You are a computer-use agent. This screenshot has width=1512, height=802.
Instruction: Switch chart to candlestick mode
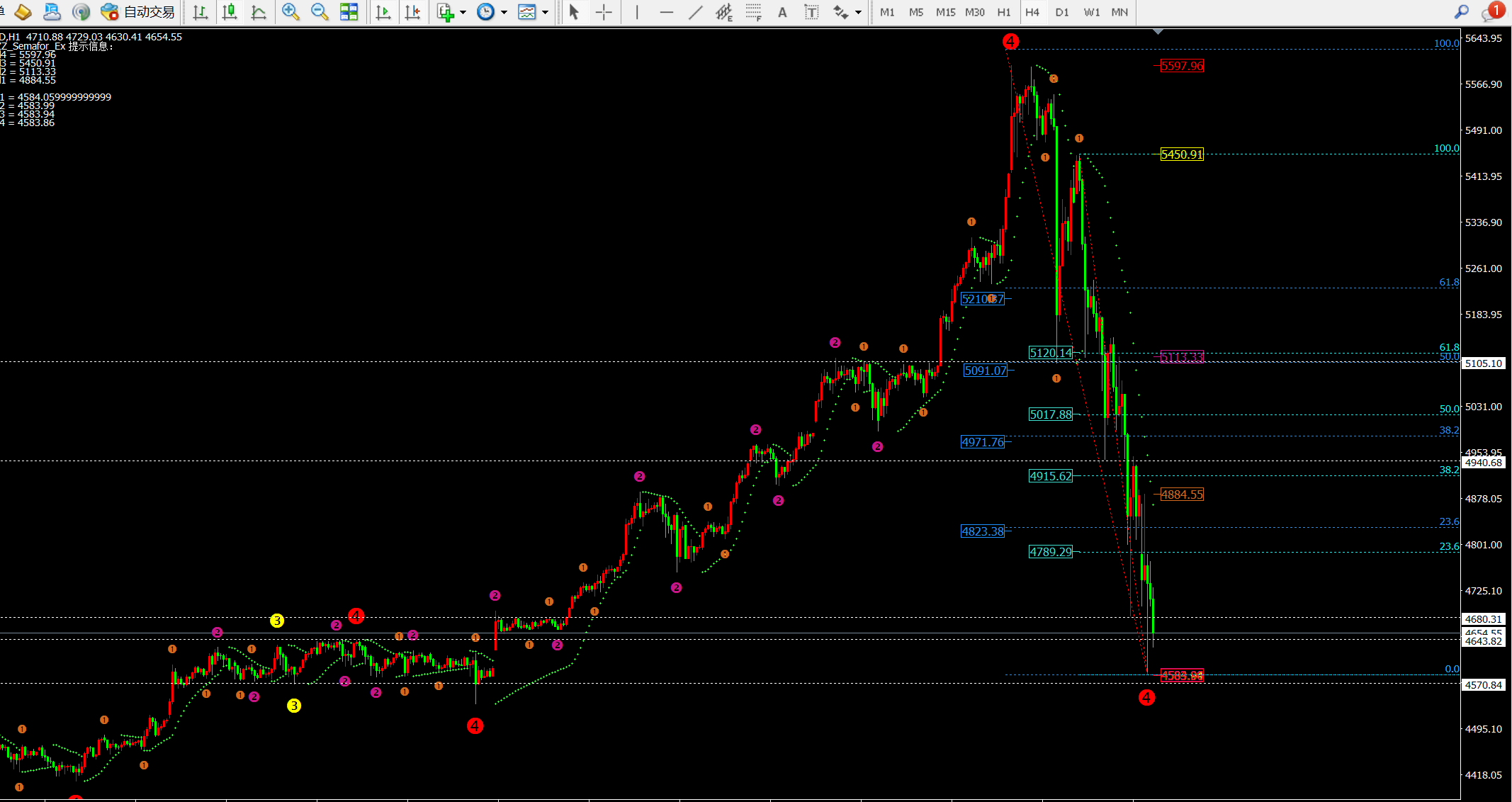tap(230, 12)
